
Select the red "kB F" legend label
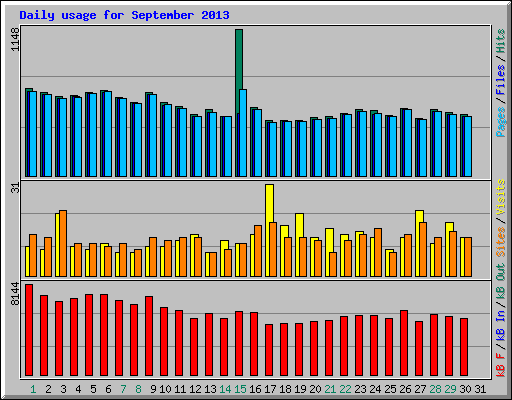tap(500, 365)
